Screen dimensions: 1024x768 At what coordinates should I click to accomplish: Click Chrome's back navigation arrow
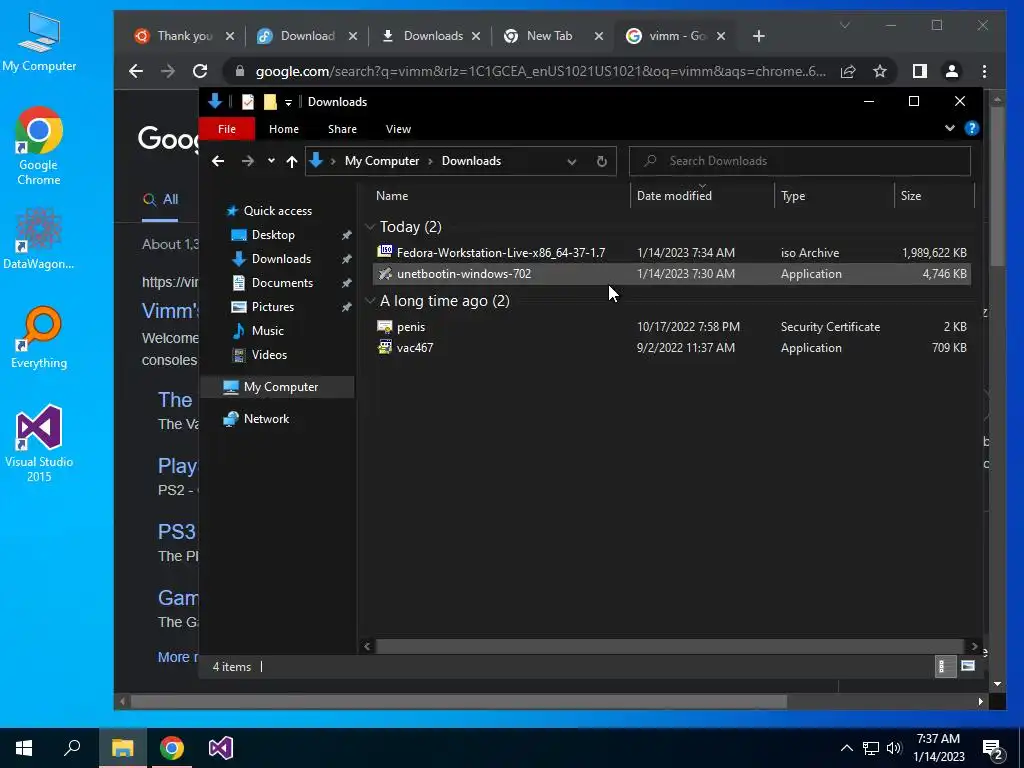pyautogui.click(x=136, y=71)
